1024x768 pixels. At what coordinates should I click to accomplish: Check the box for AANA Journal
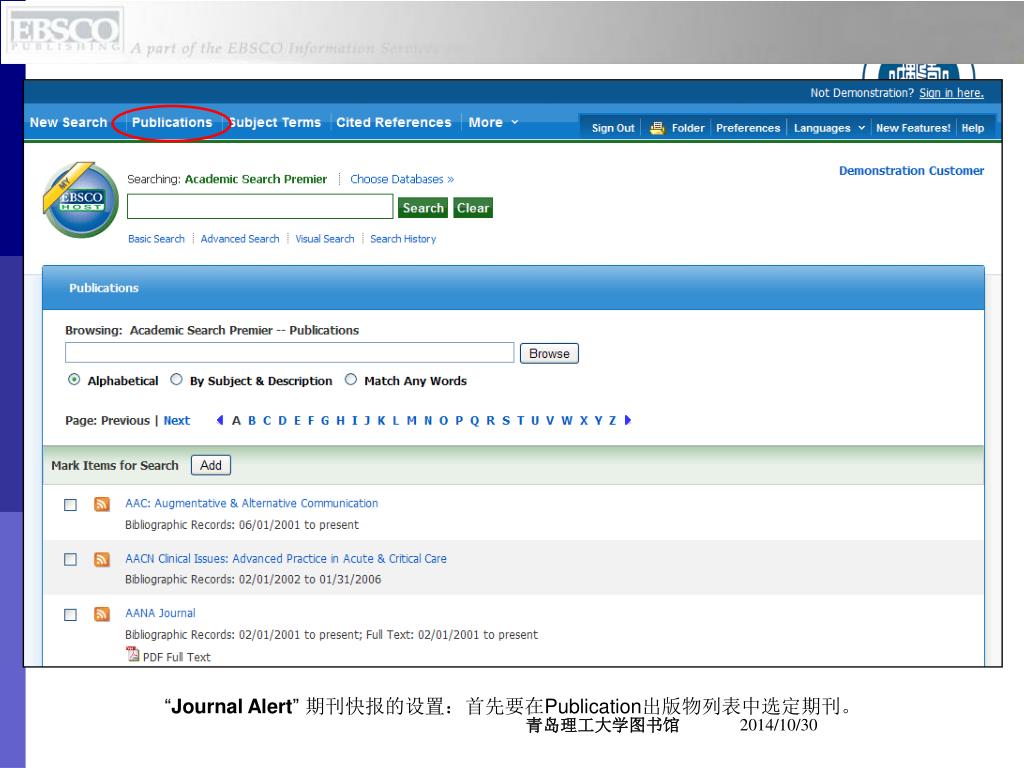click(71, 615)
